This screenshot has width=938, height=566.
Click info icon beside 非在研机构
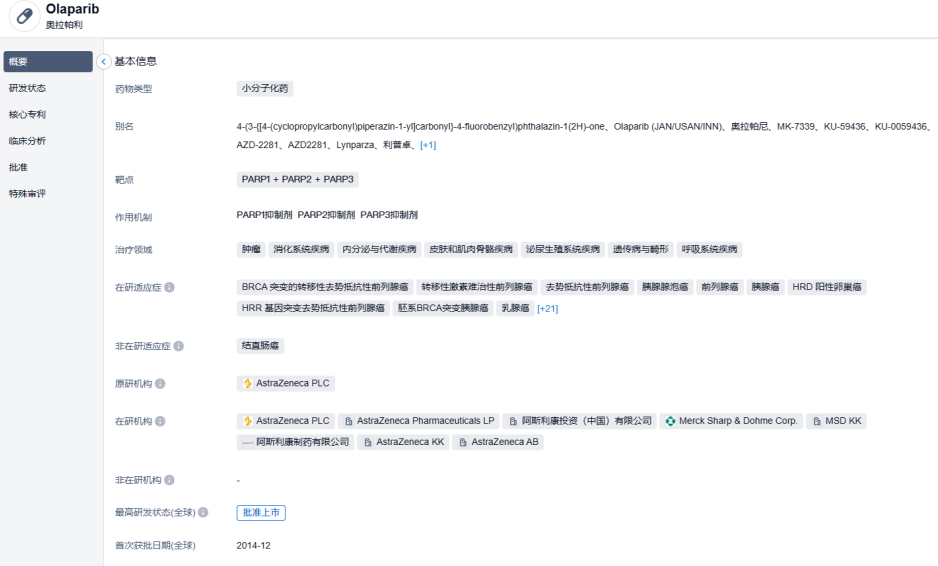click(169, 481)
